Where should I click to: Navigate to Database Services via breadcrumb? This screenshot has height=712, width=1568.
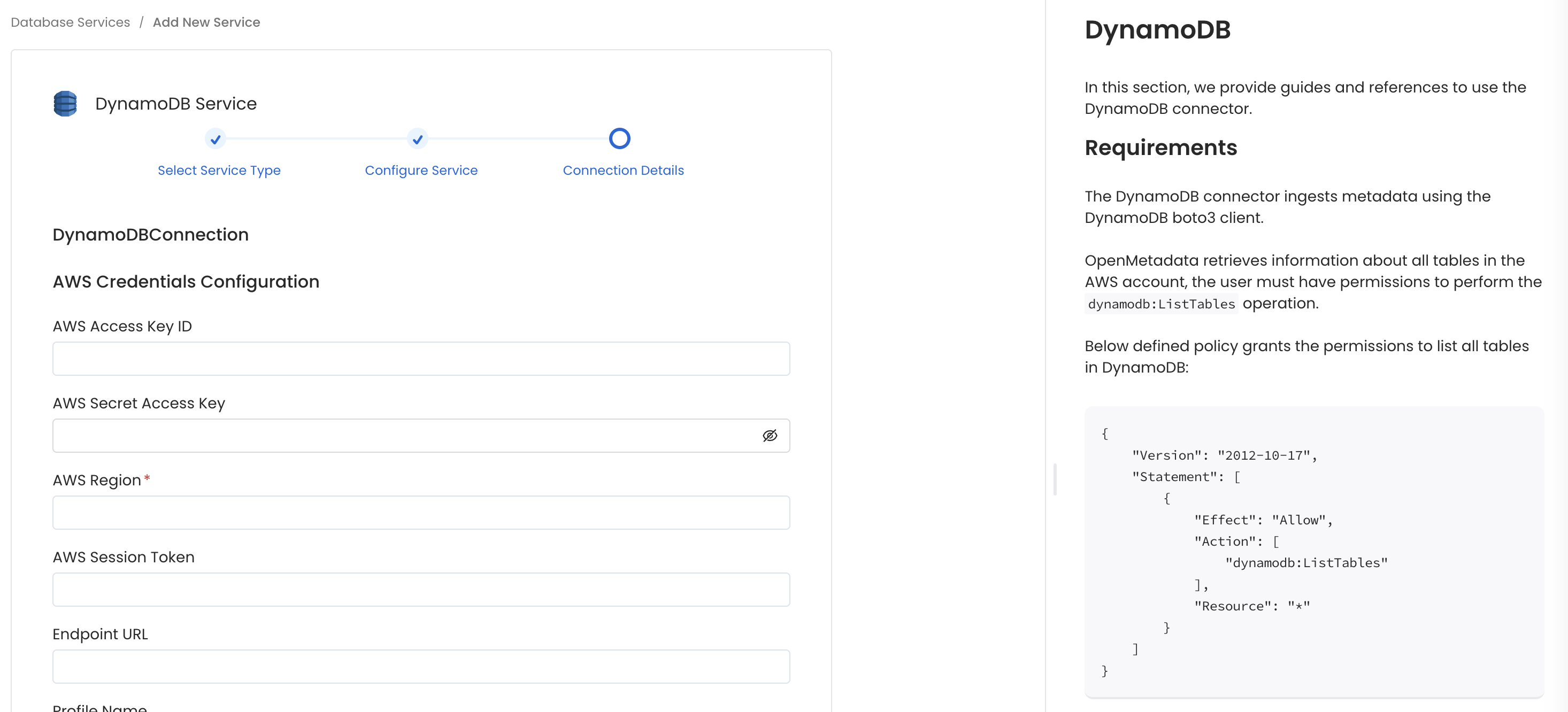(x=70, y=22)
